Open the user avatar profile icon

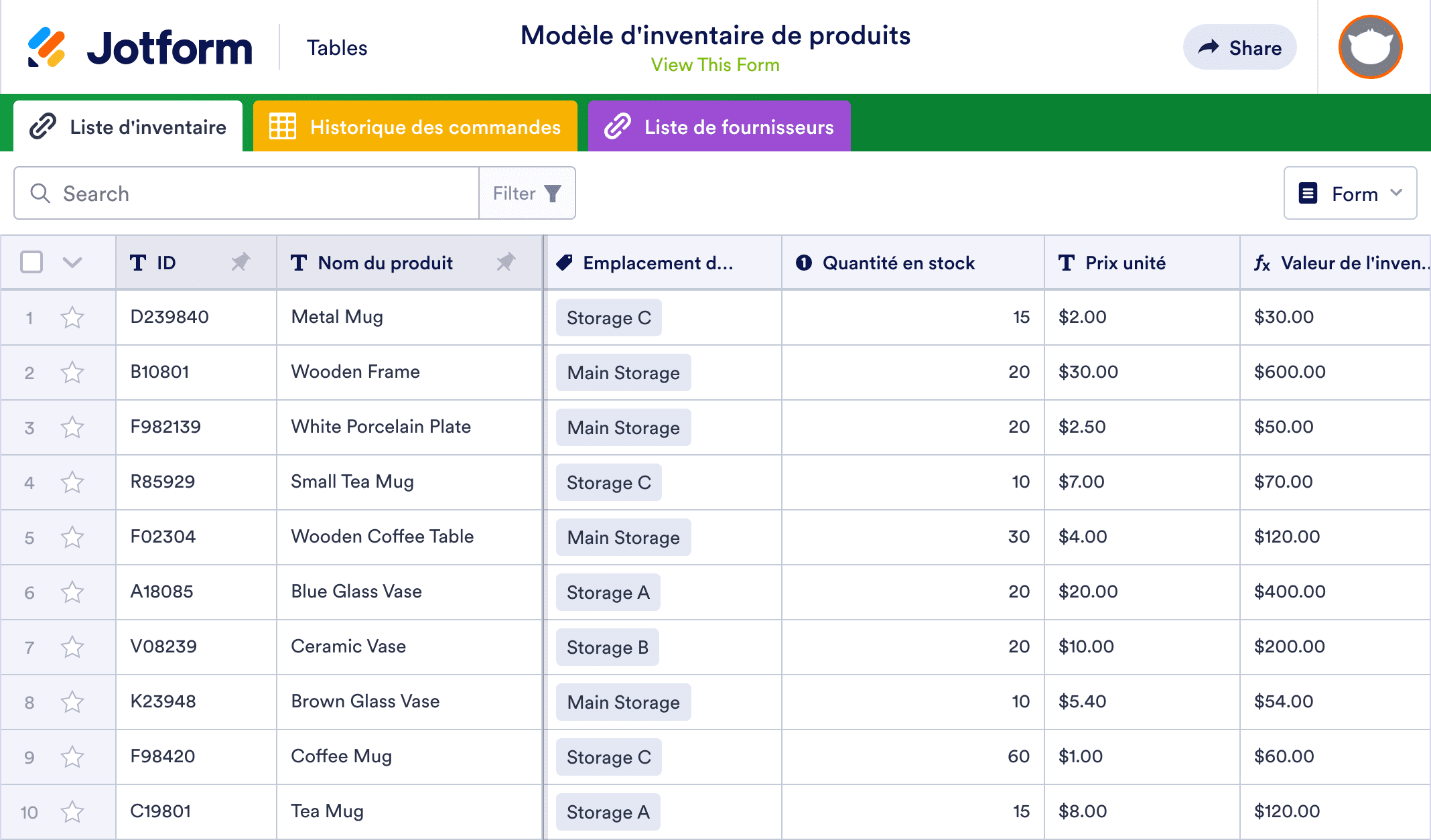click(x=1370, y=48)
